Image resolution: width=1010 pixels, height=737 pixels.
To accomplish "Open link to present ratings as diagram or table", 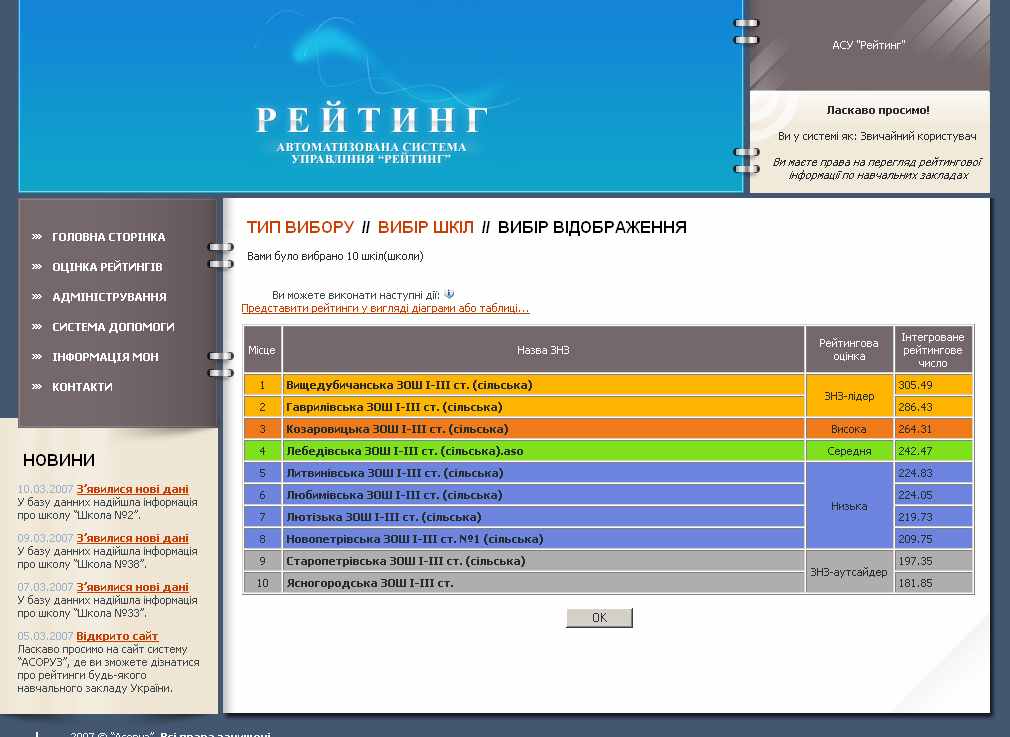I will [x=385, y=308].
